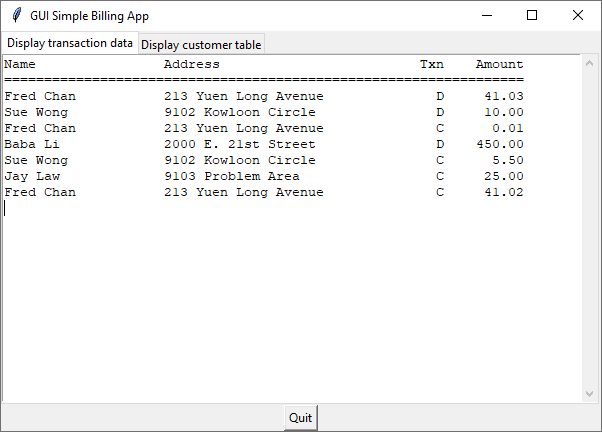Screen dimensions: 602x432
Task: Click the Address column header text
Action: (192, 64)
